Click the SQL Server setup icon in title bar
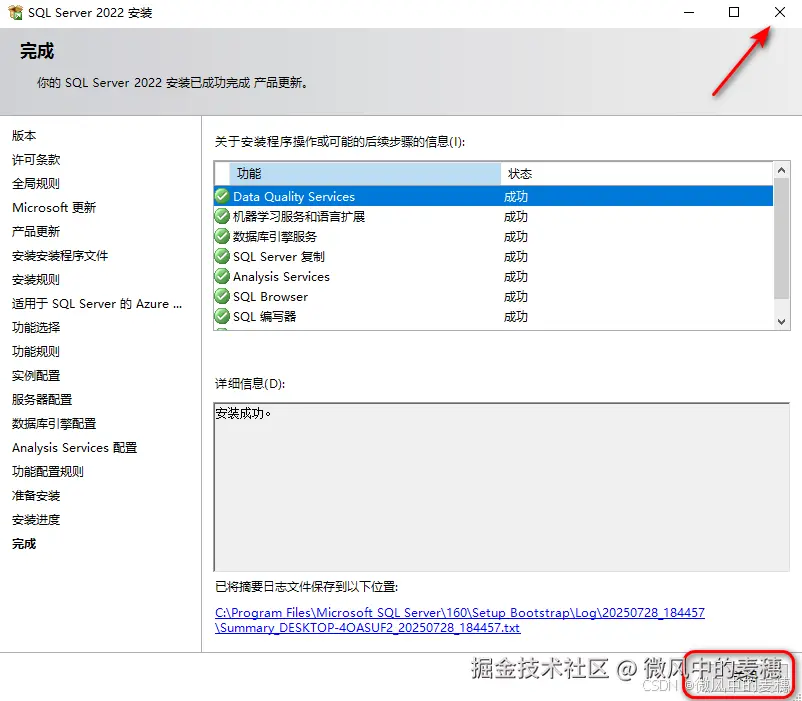 point(14,14)
